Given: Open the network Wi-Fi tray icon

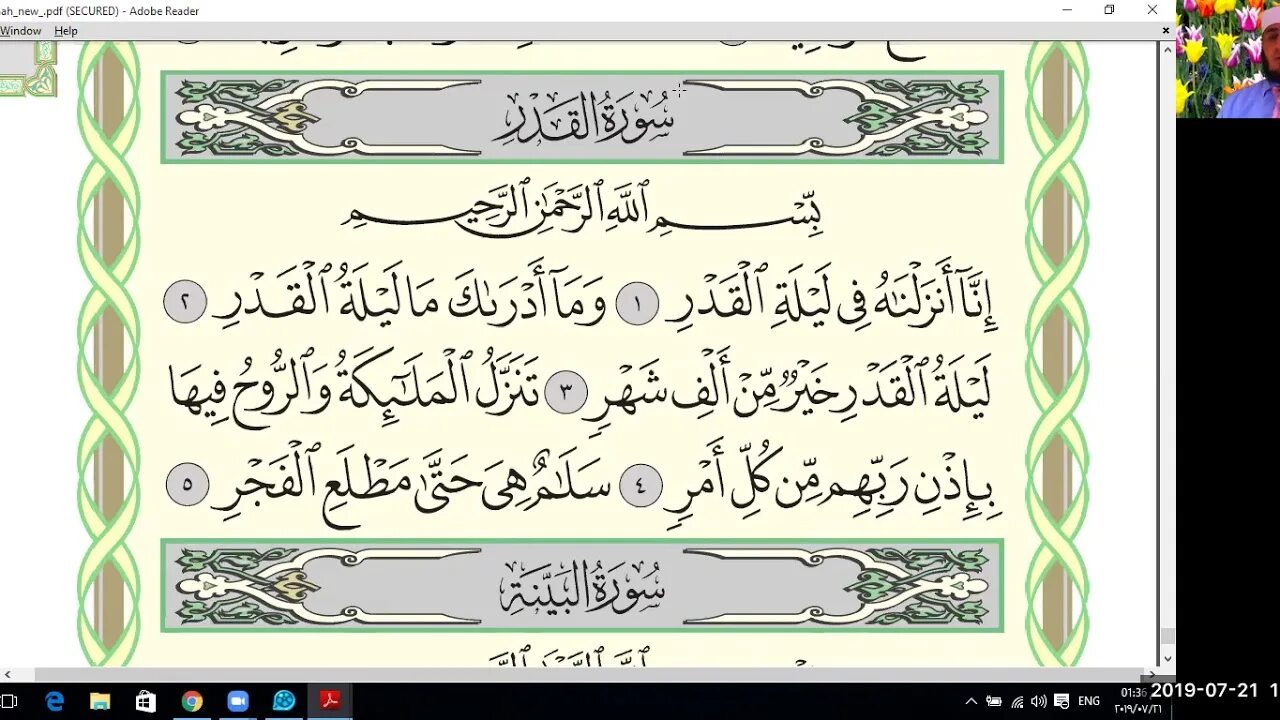Looking at the screenshot, I should pos(1017,702).
